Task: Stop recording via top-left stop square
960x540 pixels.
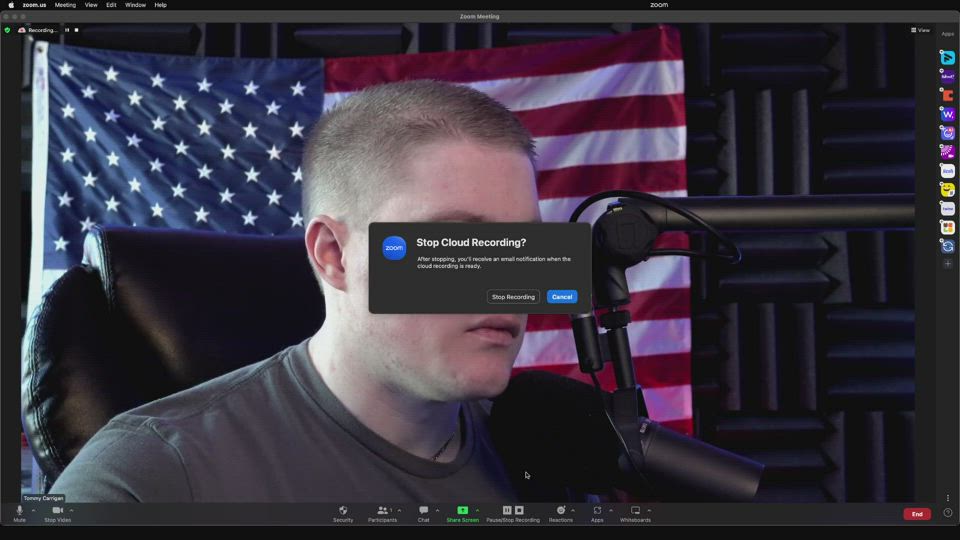Action: click(x=76, y=30)
